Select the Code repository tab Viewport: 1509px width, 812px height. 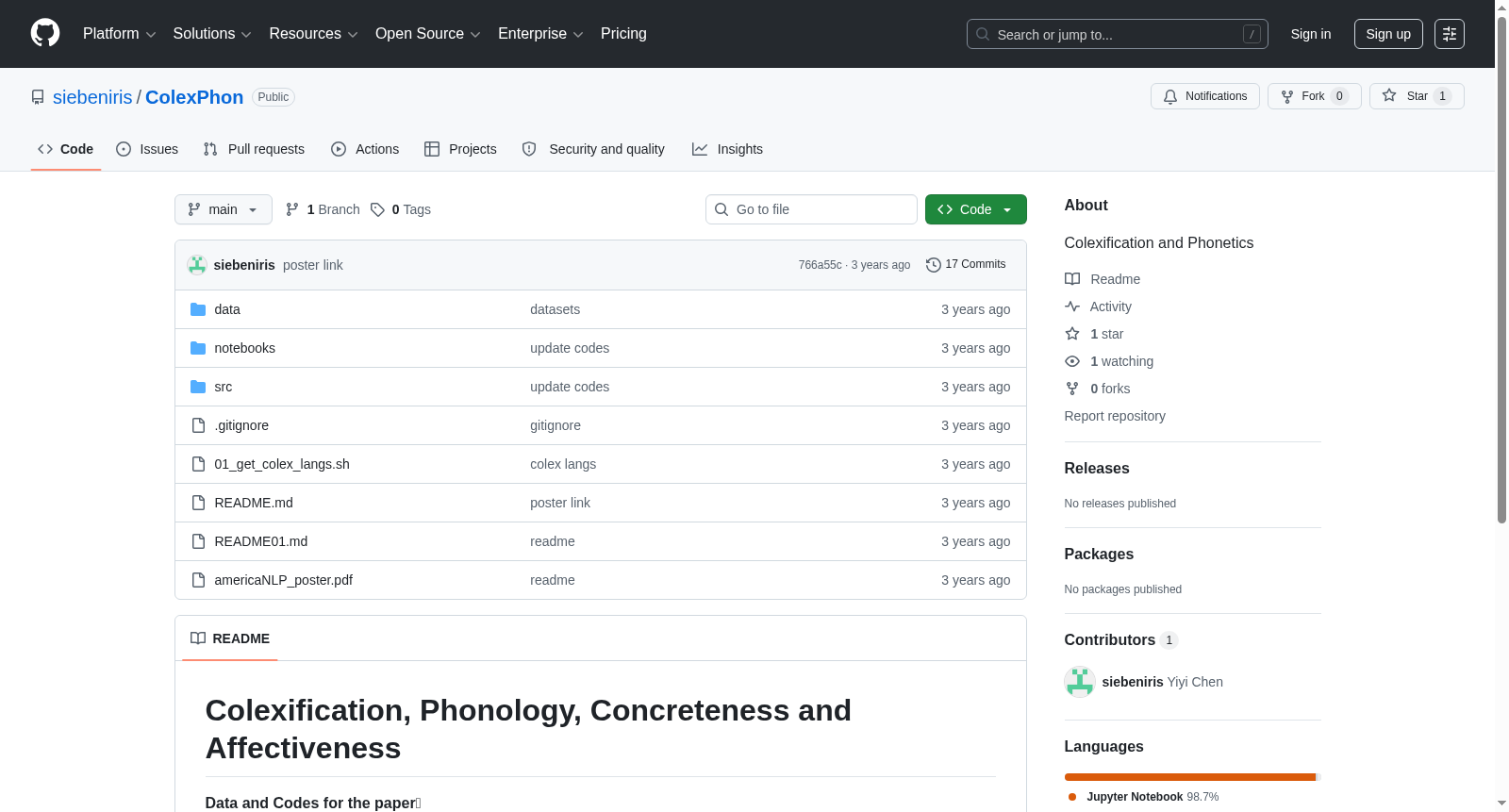tap(66, 149)
